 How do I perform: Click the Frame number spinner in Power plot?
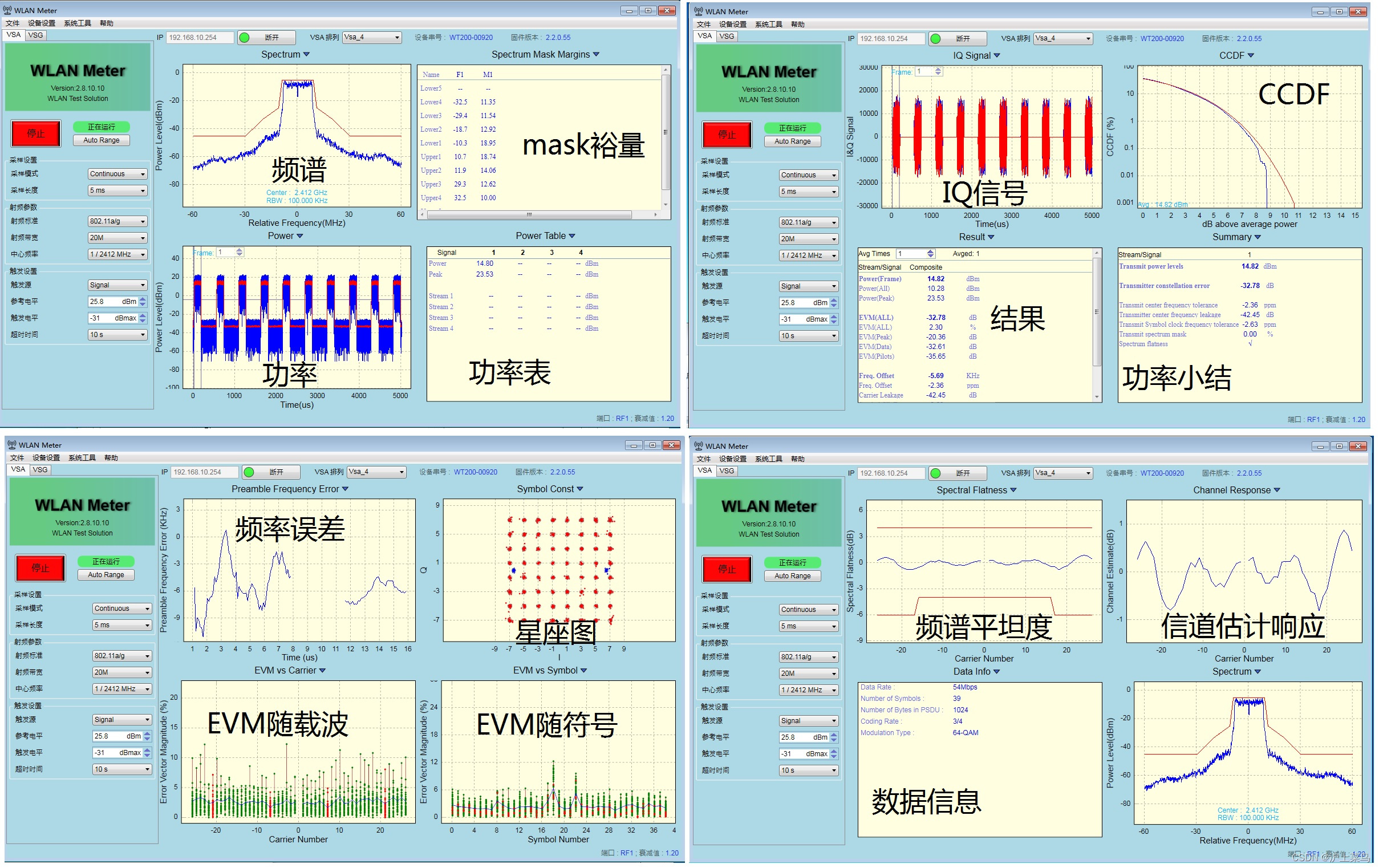[240, 253]
